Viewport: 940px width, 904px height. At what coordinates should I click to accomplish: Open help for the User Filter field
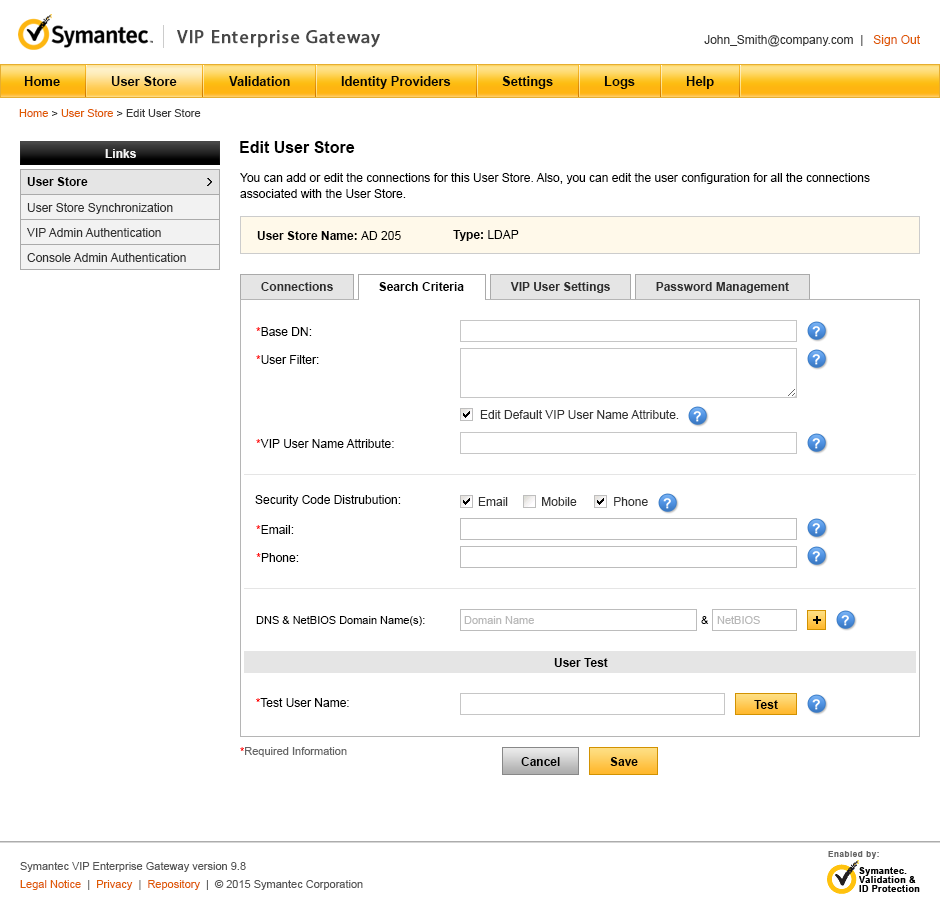tap(816, 359)
